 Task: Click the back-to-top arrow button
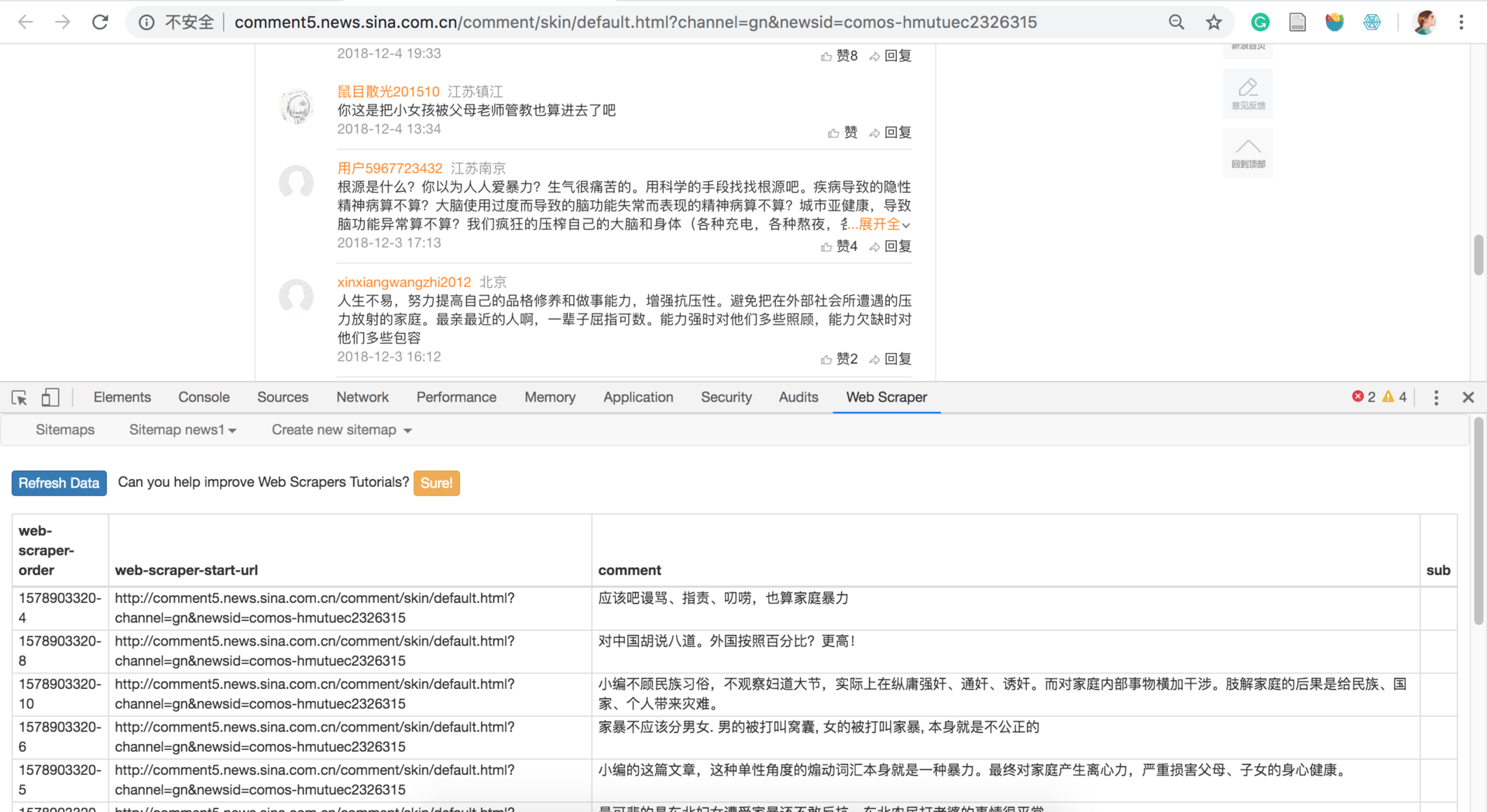point(1248,152)
